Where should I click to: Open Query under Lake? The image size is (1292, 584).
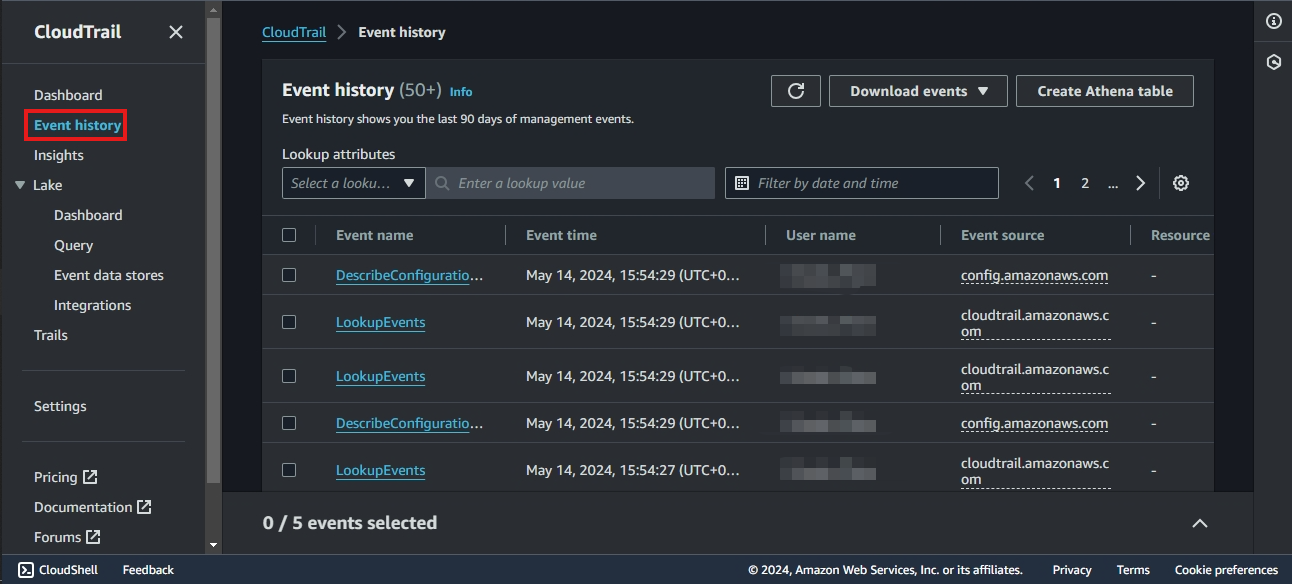coord(73,245)
